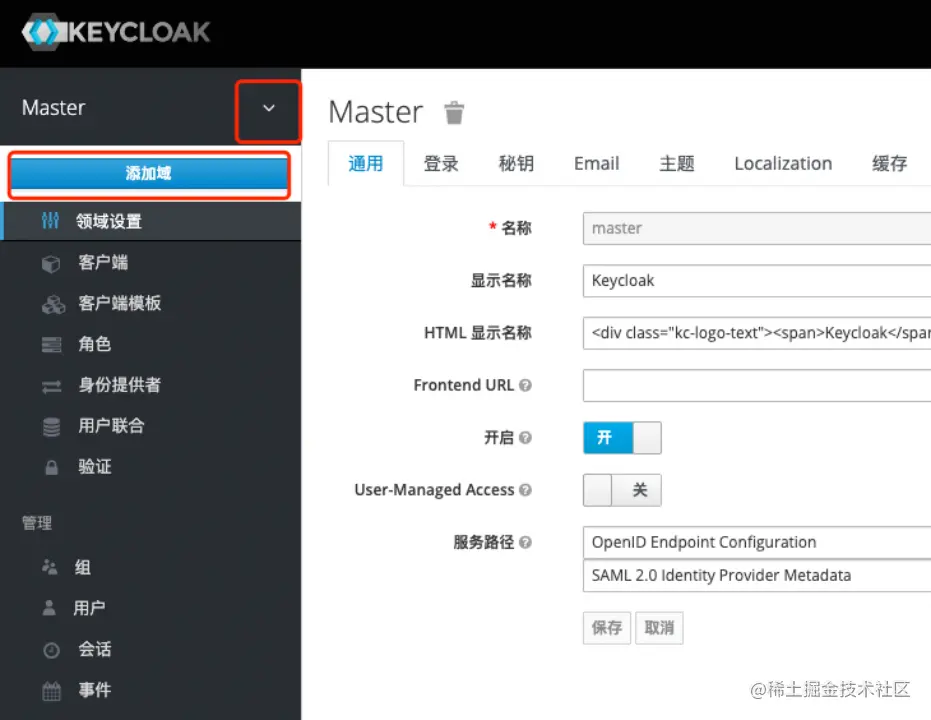The height and width of the screenshot is (720, 931).
Task: Open the 缓存 tab
Action: (889, 163)
